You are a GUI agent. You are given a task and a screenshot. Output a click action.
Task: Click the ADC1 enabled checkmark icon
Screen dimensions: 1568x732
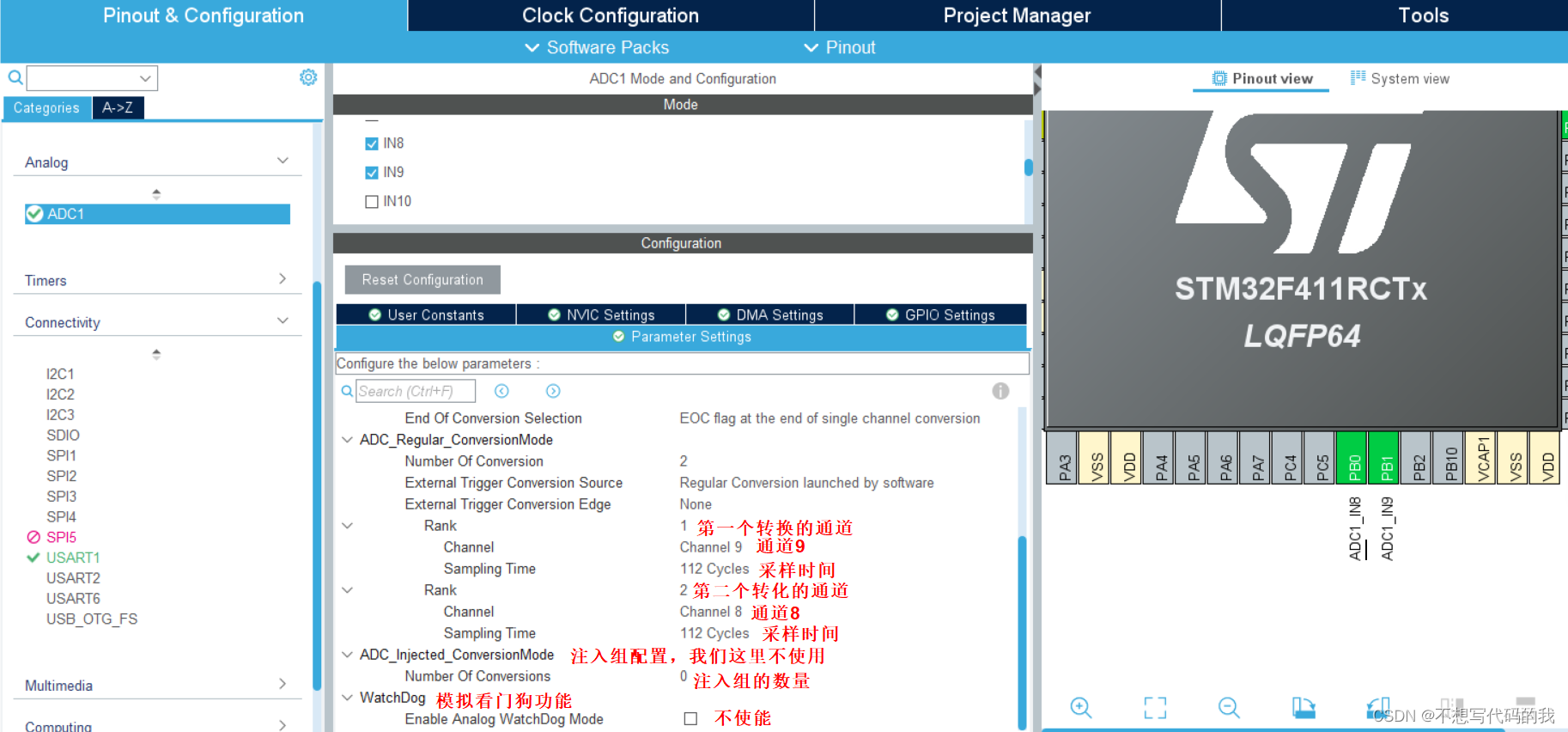(34, 214)
